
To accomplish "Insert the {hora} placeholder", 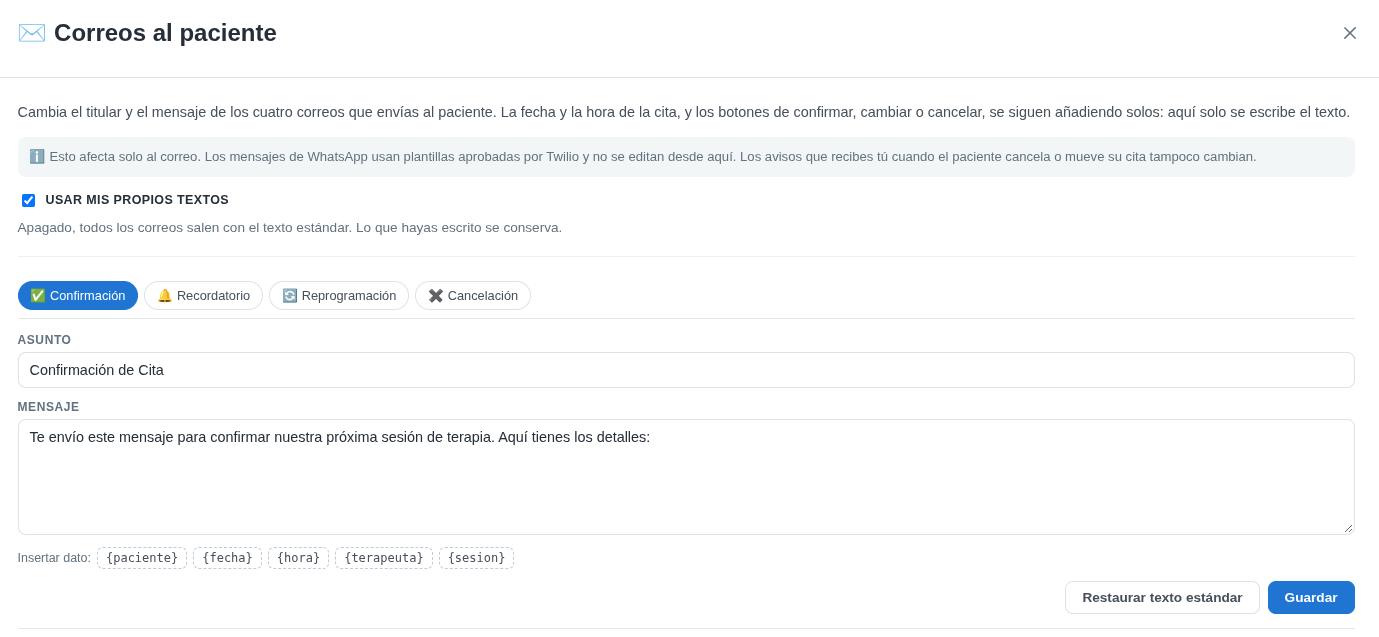I will pyautogui.click(x=298, y=558).
